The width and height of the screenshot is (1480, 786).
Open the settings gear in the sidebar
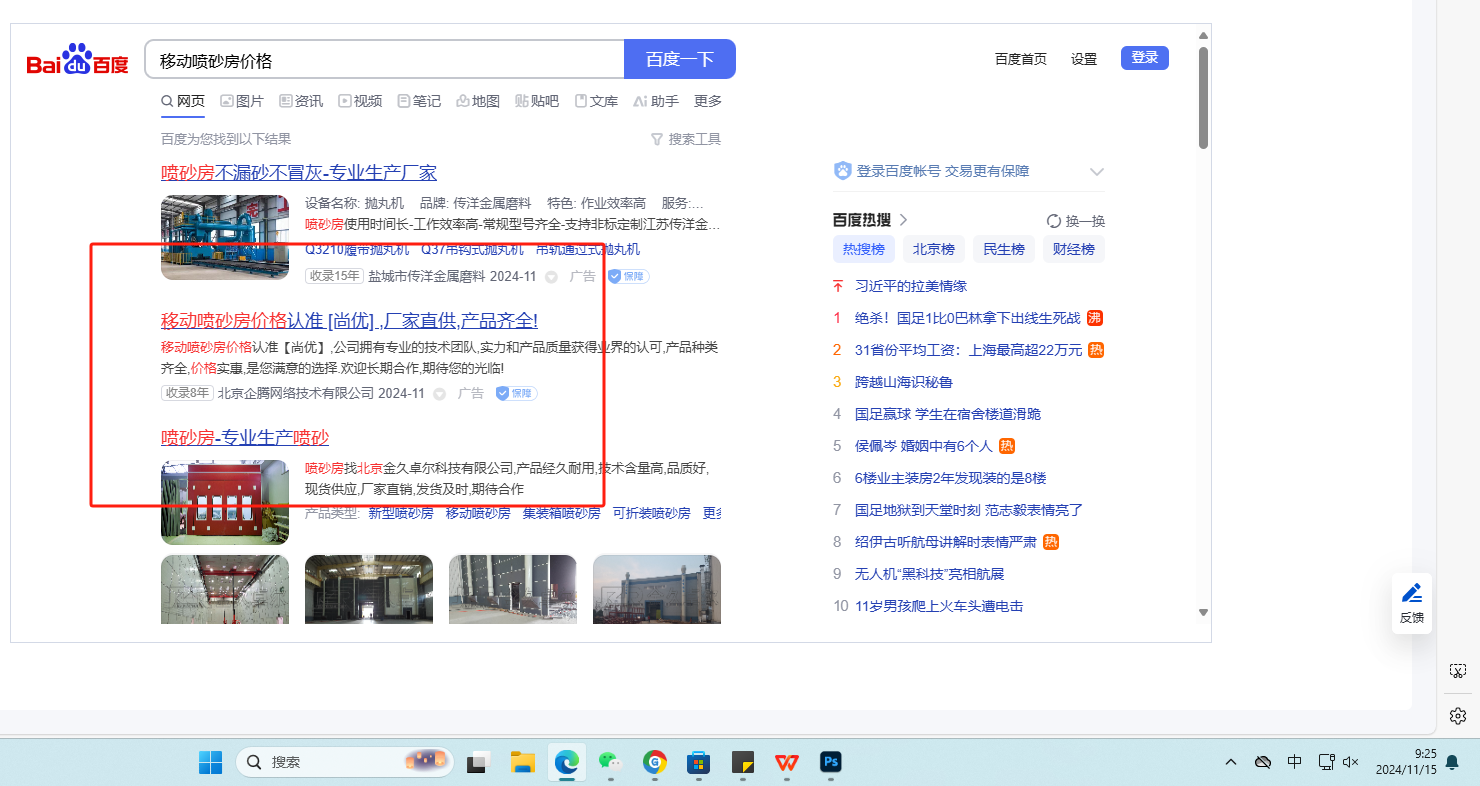(x=1457, y=716)
